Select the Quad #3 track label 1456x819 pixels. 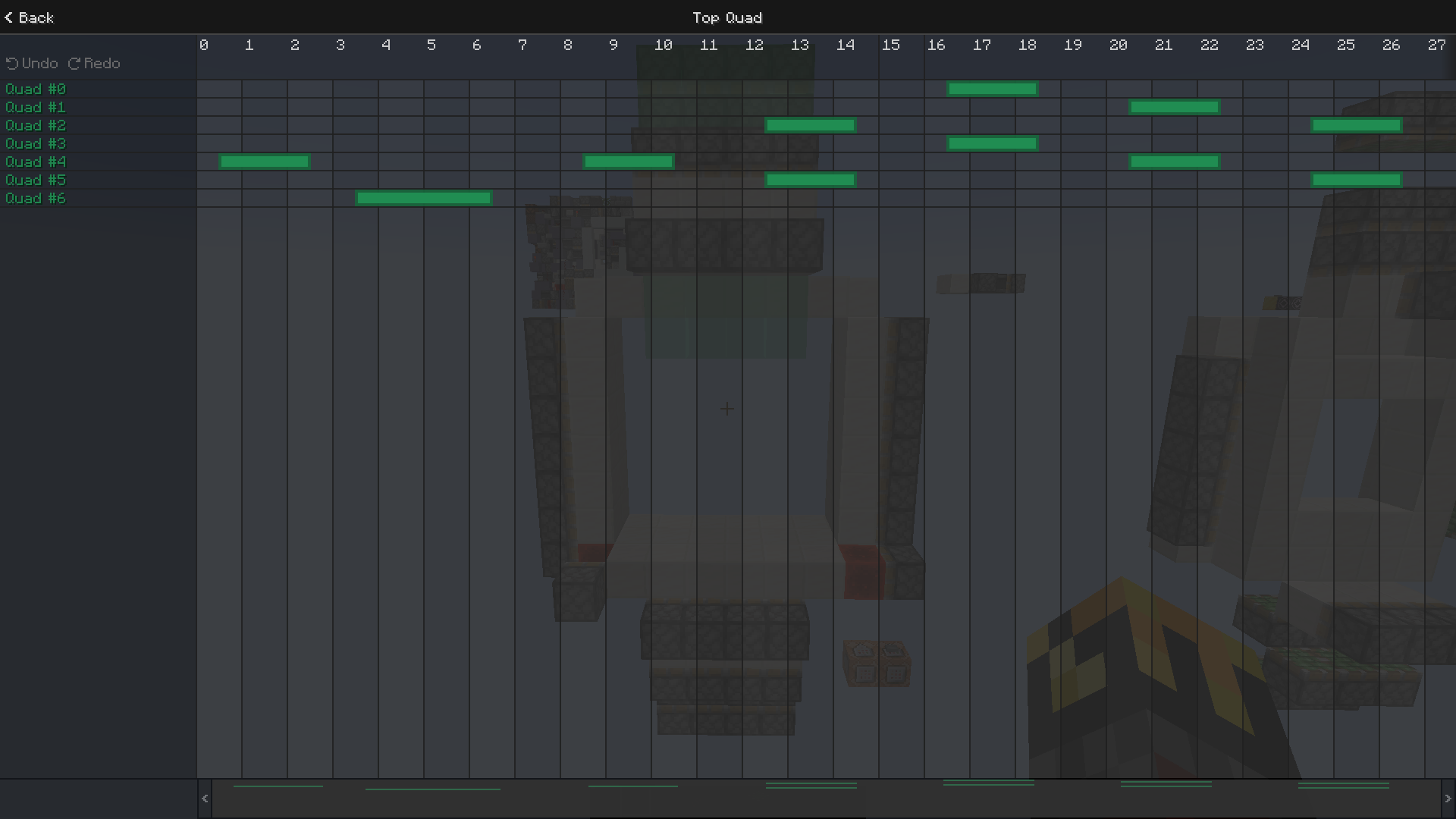[x=36, y=143]
